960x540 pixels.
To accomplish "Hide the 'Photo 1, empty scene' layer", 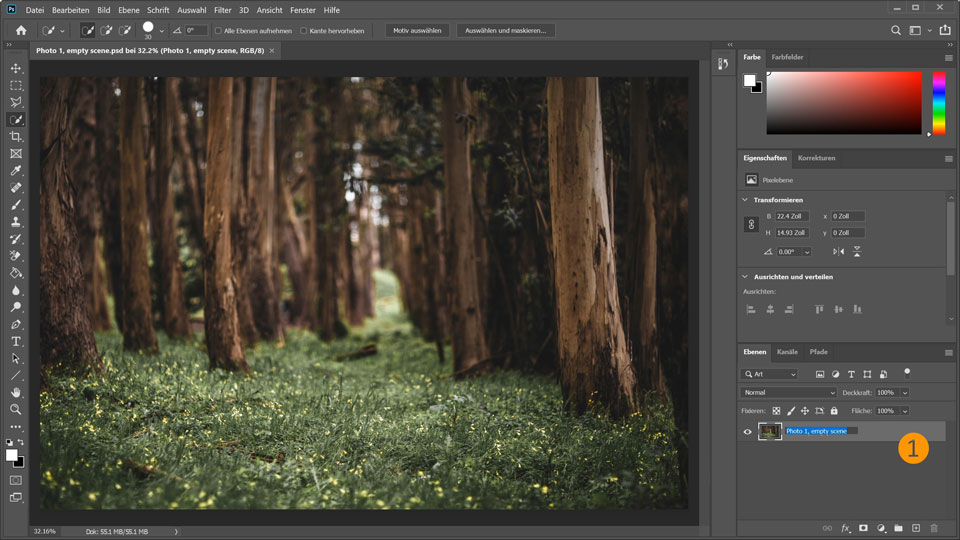I will click(747, 432).
